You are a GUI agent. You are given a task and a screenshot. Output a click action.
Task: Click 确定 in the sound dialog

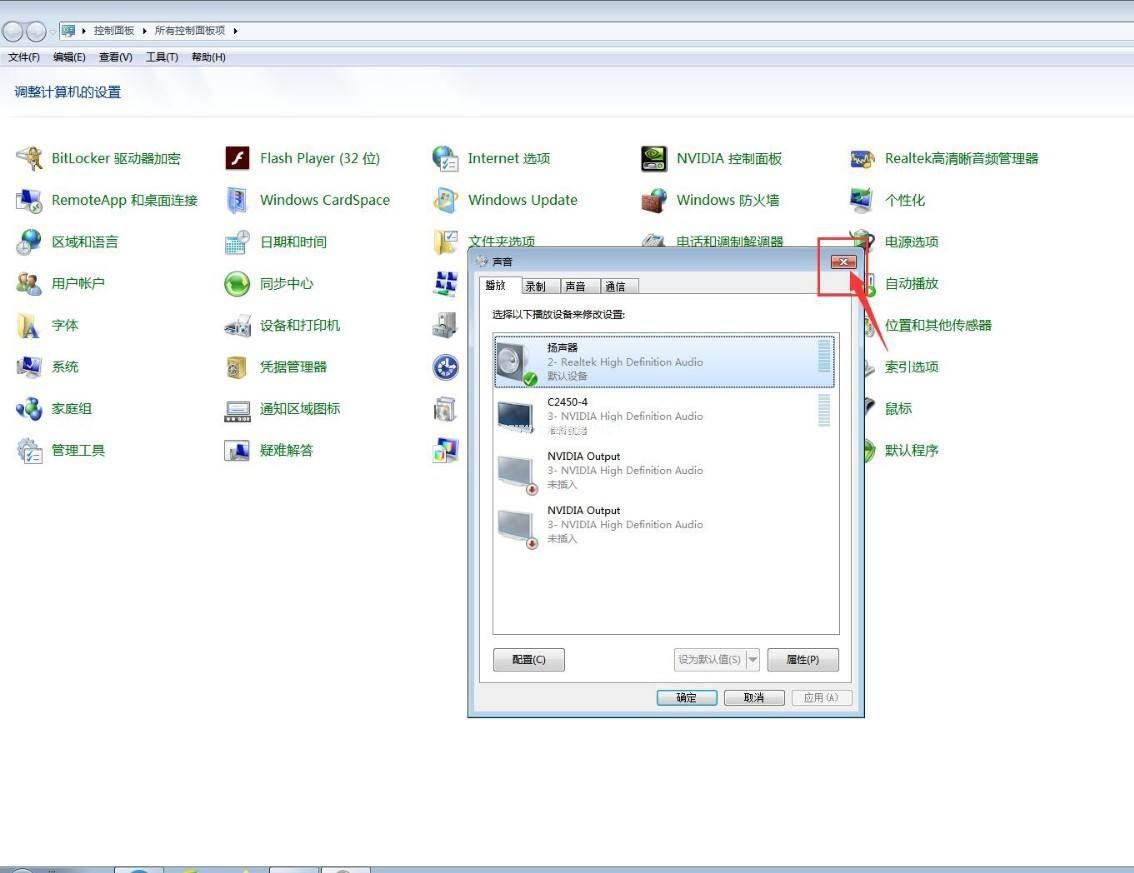tap(686, 697)
